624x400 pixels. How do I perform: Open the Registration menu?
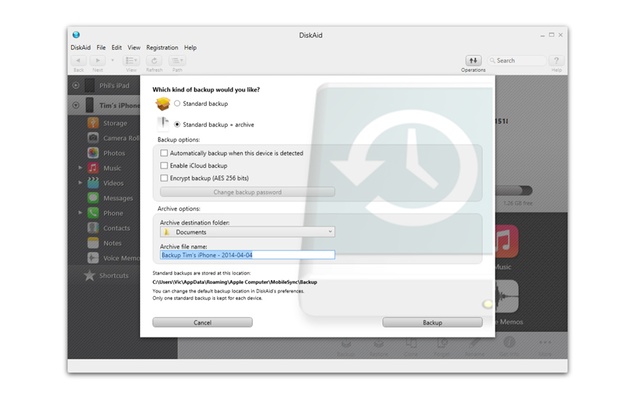[x=162, y=47]
